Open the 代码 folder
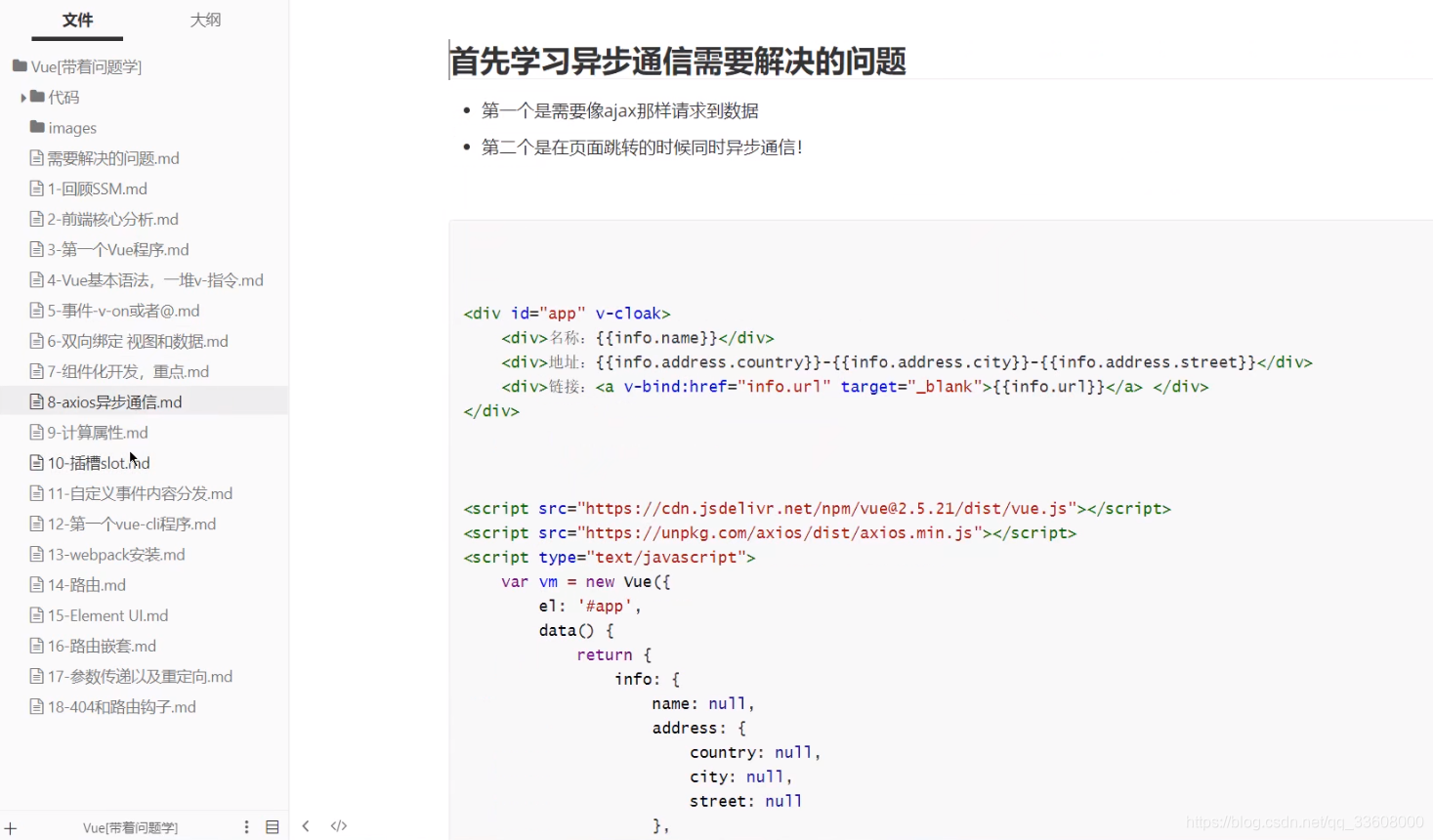Image resolution: width=1433 pixels, height=840 pixels. (x=63, y=97)
